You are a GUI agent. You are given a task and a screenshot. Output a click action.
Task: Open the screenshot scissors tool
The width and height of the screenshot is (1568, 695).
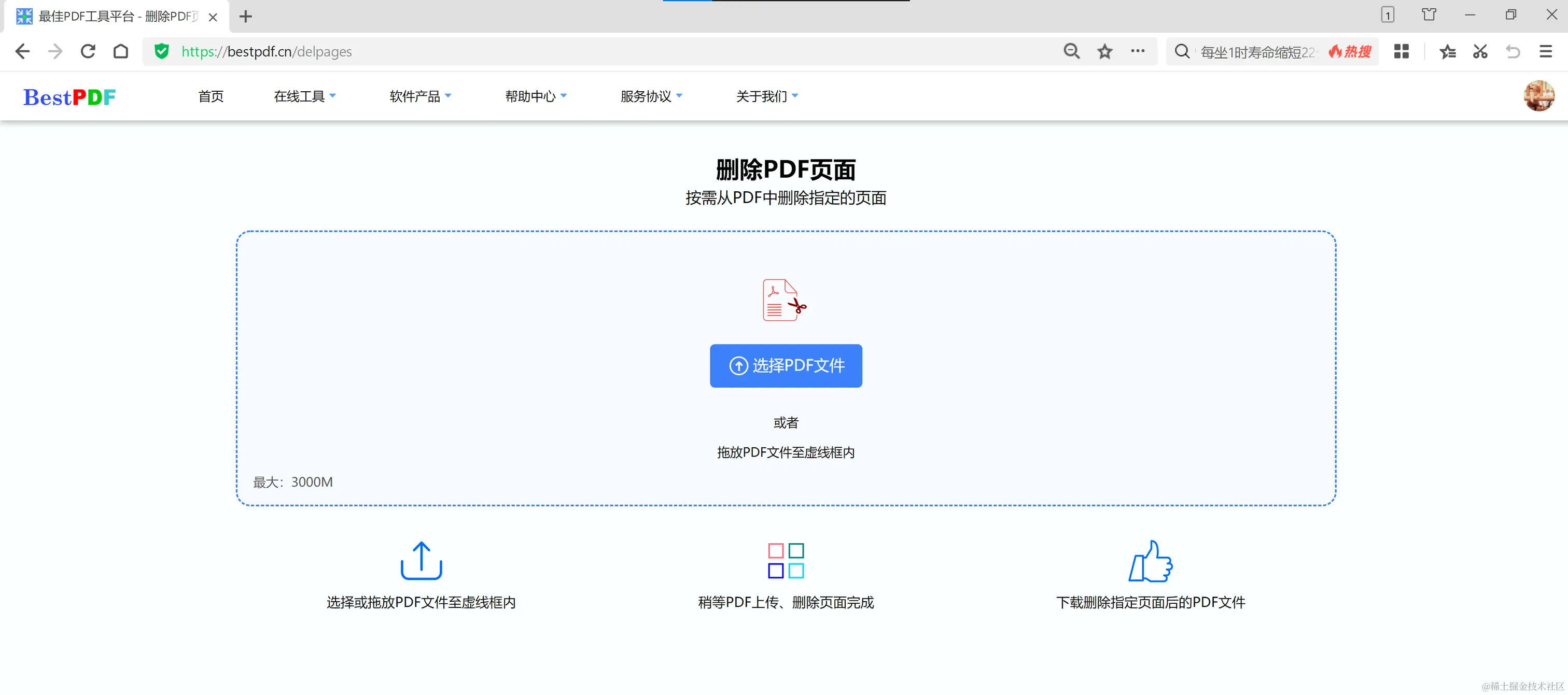(x=1480, y=52)
